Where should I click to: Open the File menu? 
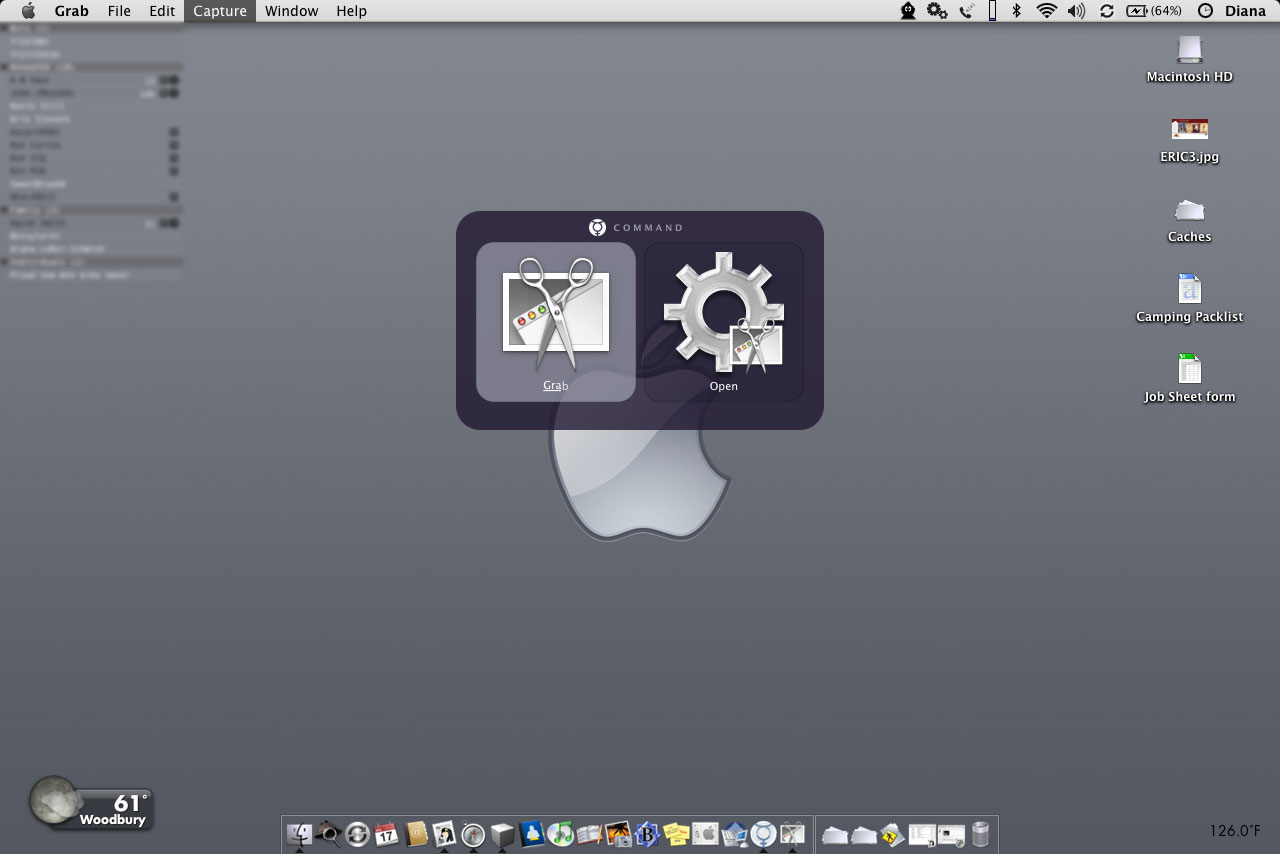119,11
